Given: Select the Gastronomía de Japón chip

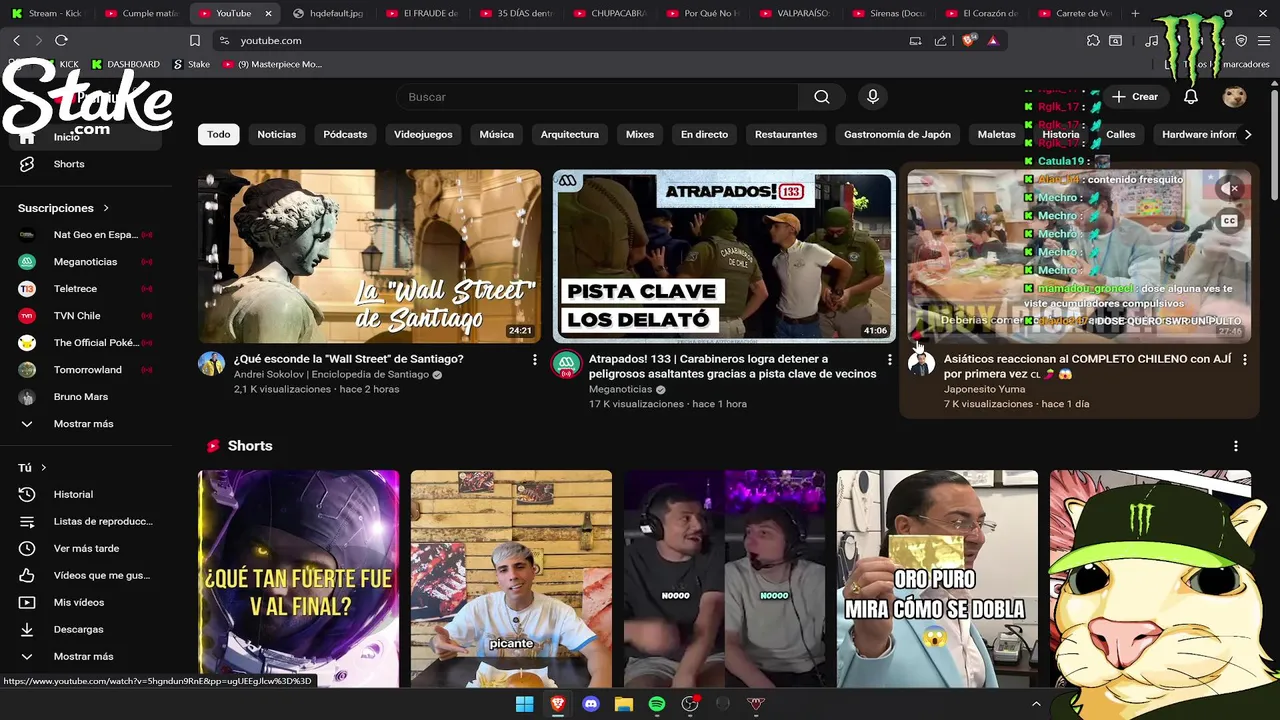Looking at the screenshot, I should tap(897, 134).
